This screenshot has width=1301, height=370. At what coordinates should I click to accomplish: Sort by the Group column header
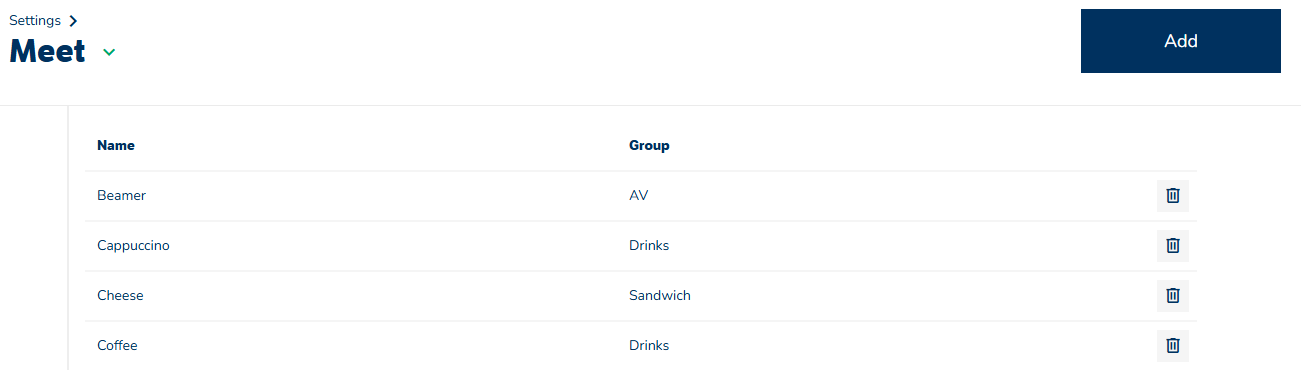point(649,145)
